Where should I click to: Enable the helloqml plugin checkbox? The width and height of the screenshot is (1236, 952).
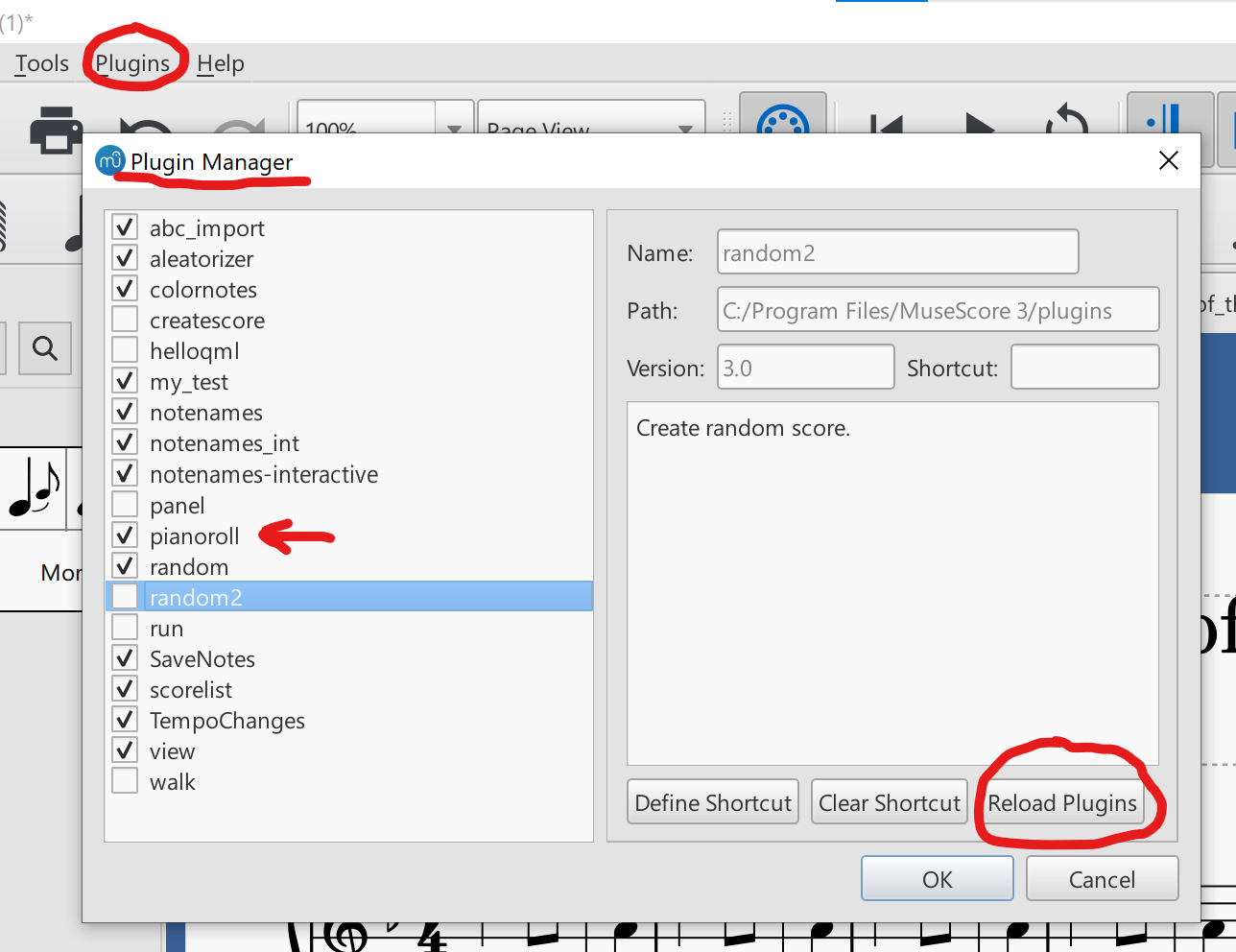[125, 350]
